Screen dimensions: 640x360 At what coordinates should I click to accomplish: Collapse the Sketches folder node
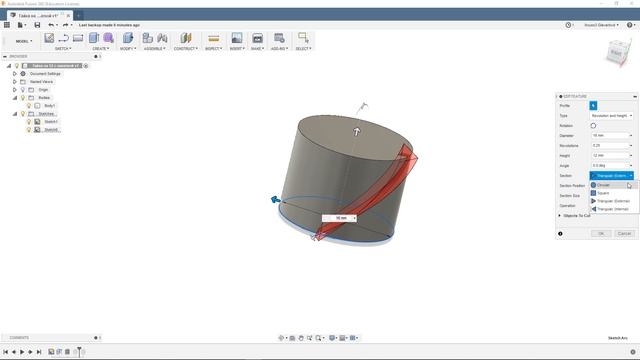click(x=15, y=113)
